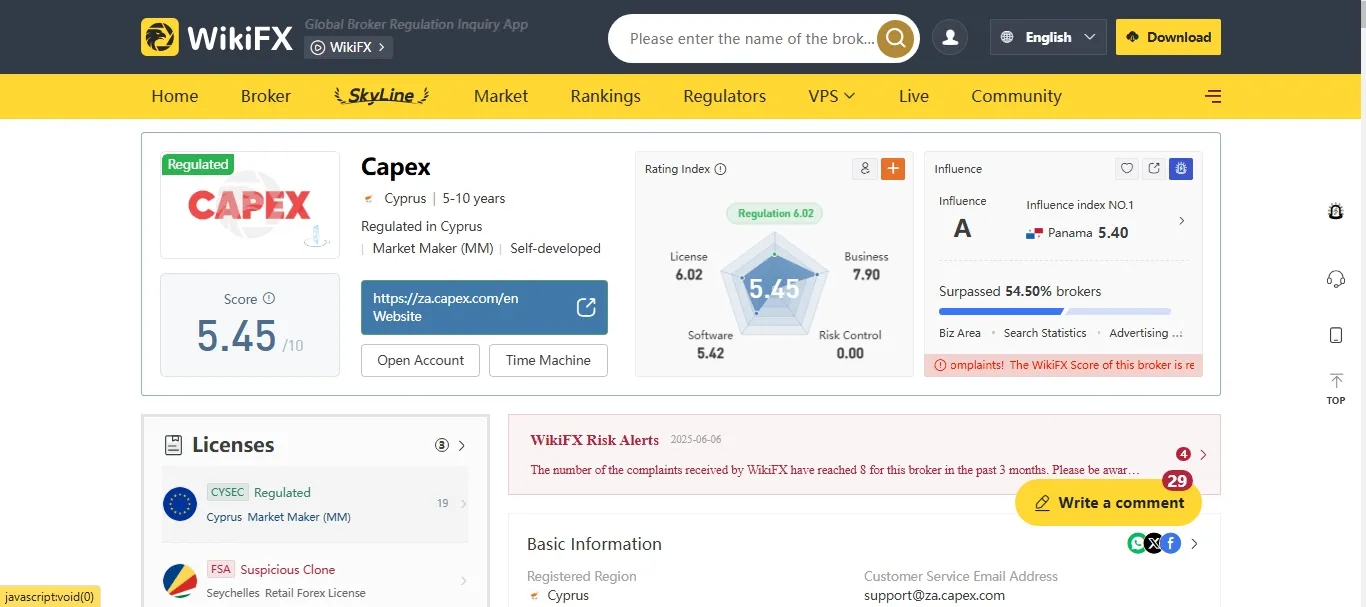Click the green Regulated tag on logo
The width and height of the screenshot is (1366, 607).
coord(198,164)
